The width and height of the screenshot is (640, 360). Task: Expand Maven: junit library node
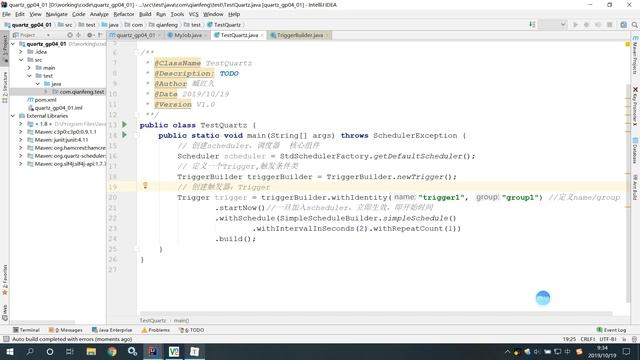pos(21,140)
